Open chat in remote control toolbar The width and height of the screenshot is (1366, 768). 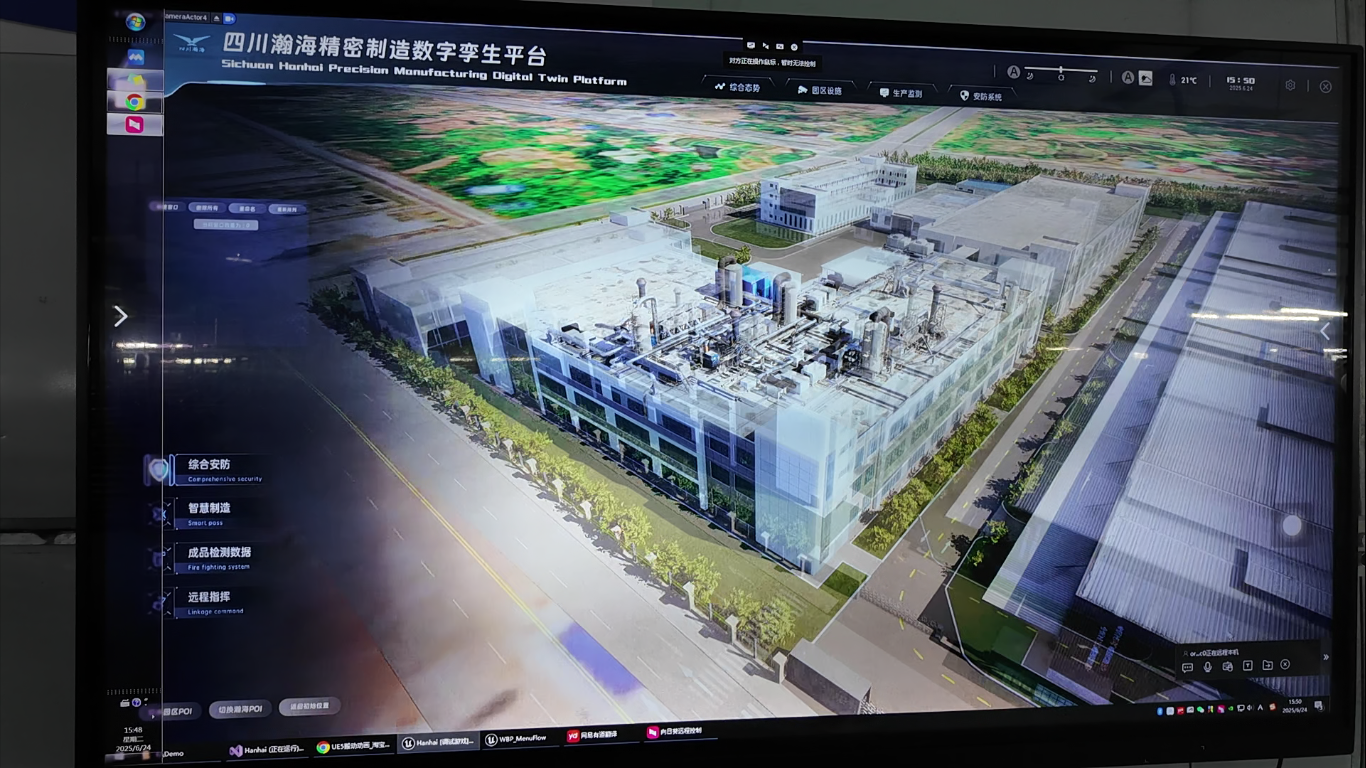pos(1187,667)
